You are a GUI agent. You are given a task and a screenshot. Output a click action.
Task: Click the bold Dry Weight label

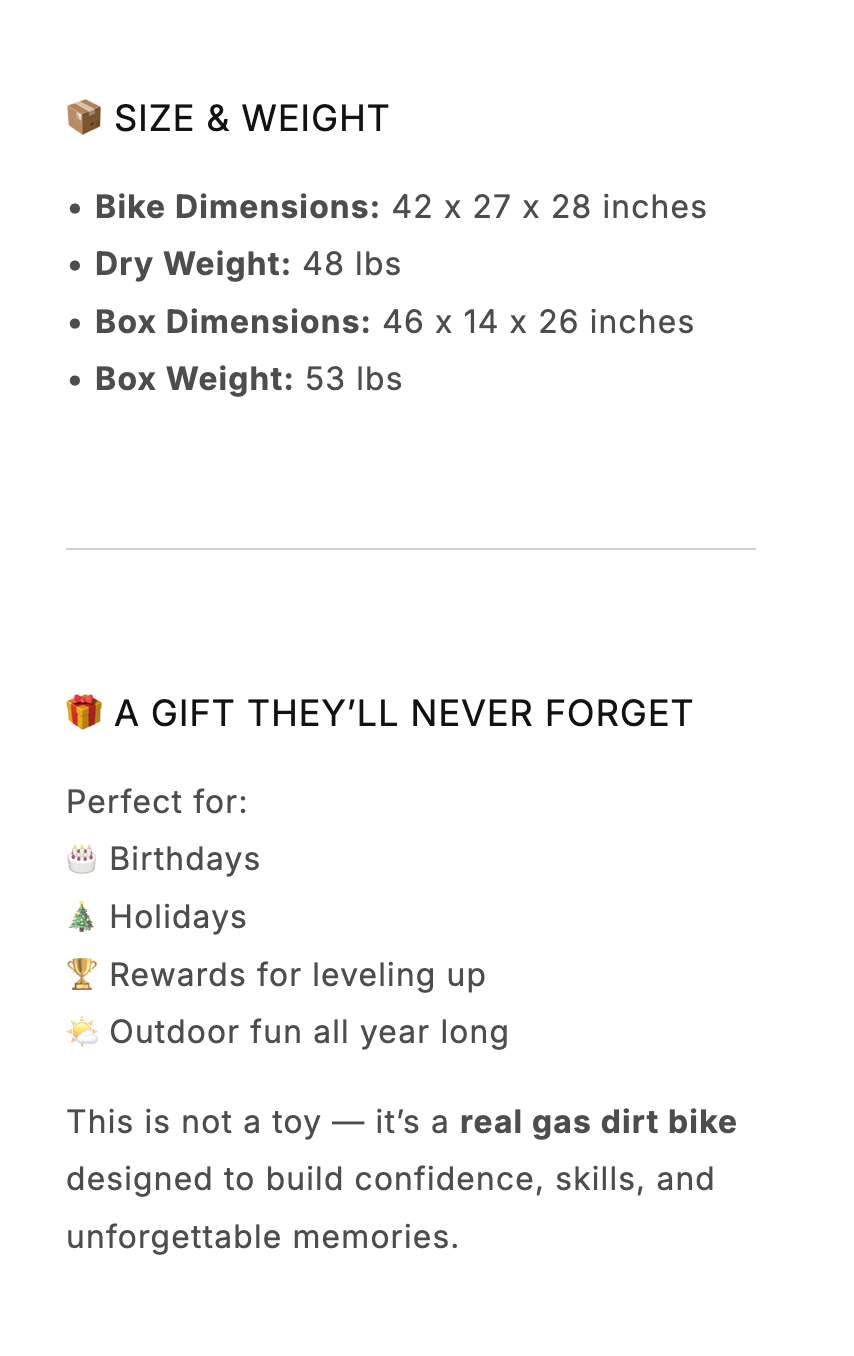(193, 264)
